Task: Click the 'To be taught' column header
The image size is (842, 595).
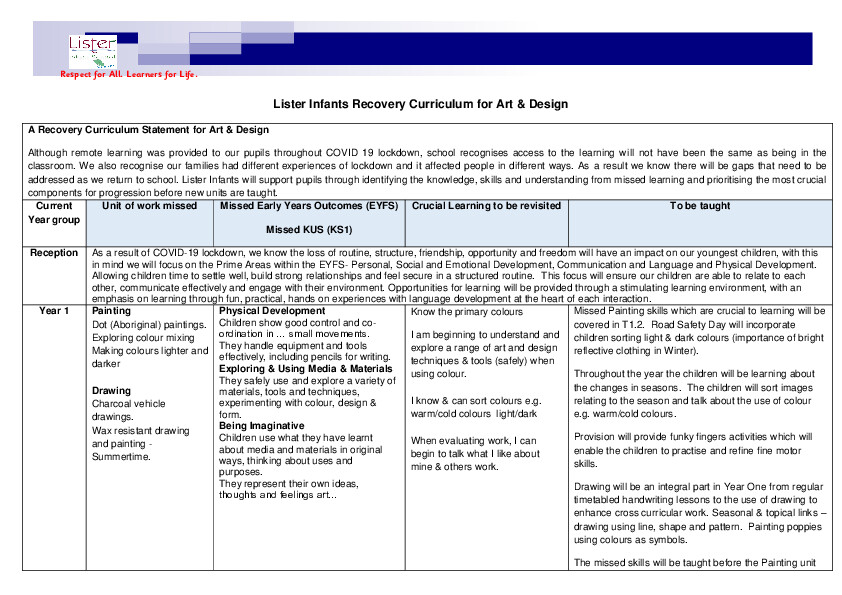Action: (701, 207)
